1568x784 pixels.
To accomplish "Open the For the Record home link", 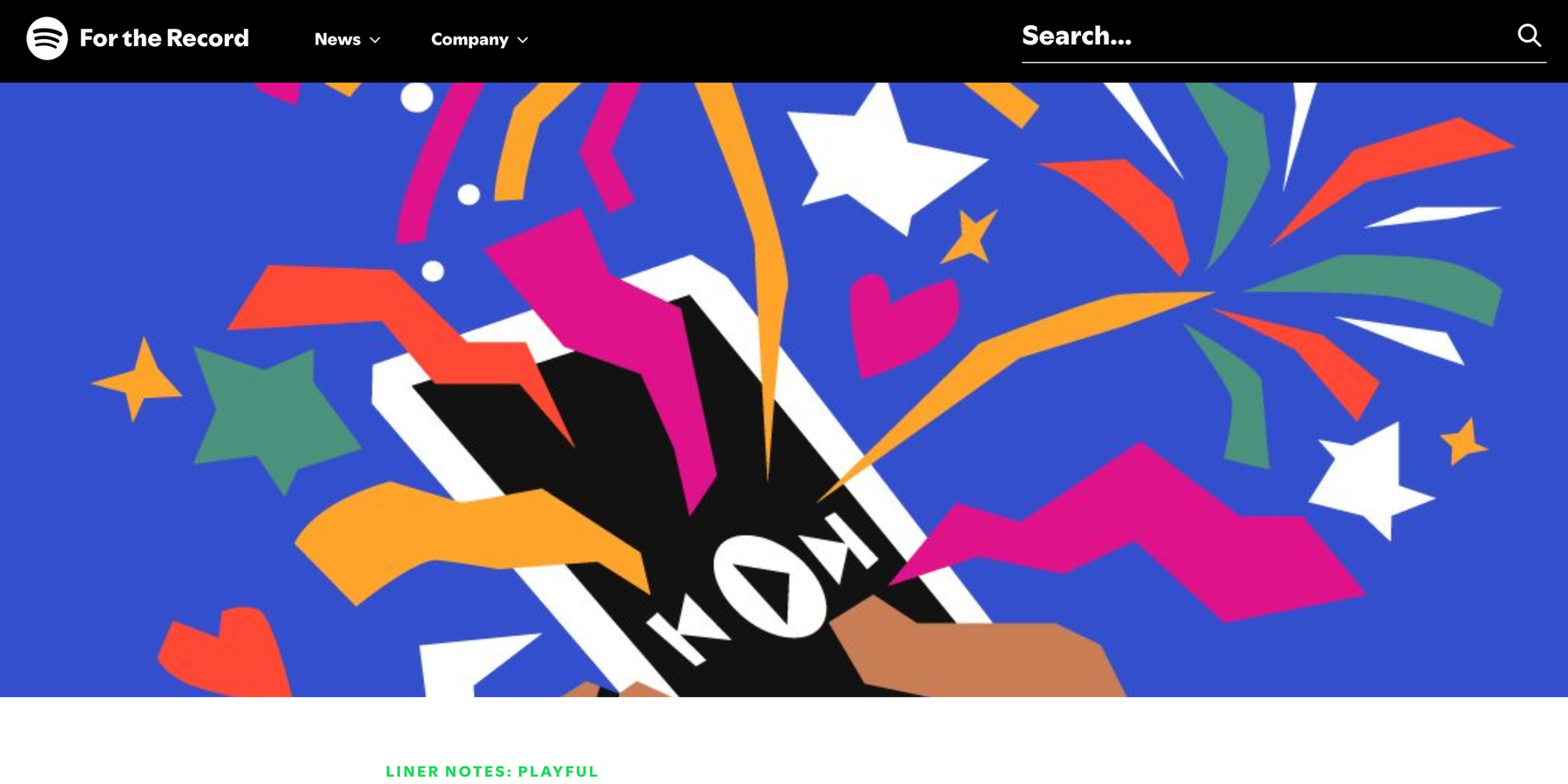I will [164, 38].
